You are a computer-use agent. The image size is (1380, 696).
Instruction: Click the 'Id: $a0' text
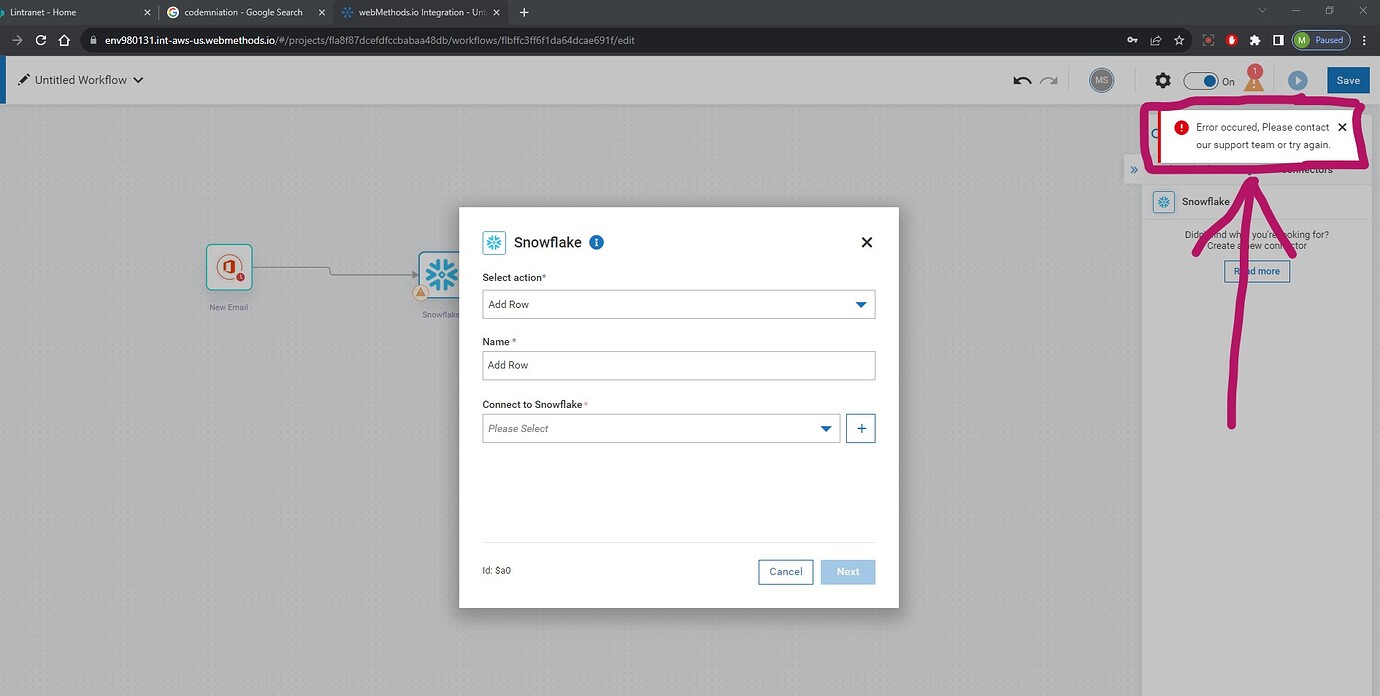[x=497, y=571]
